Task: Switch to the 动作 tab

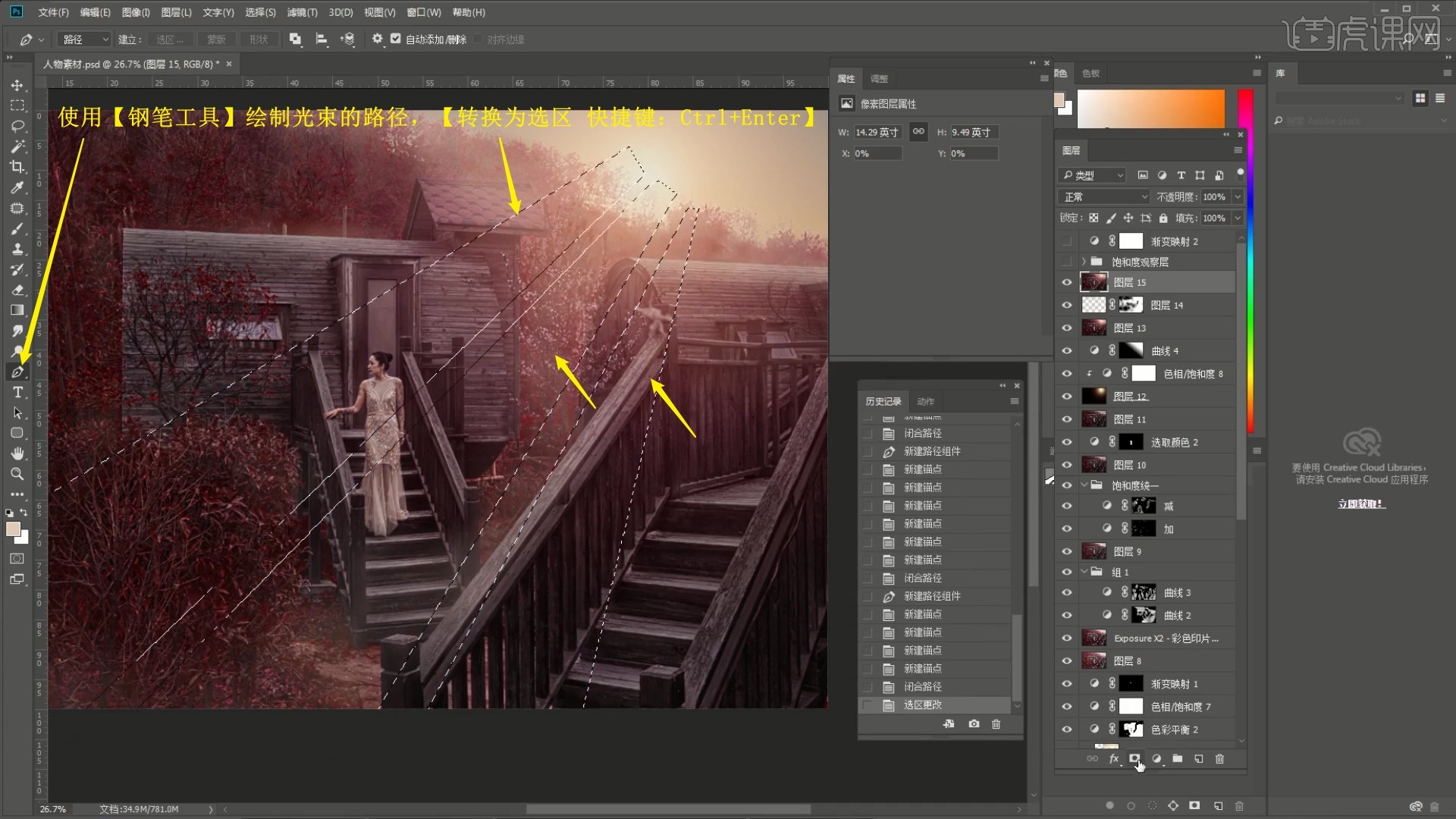Action: point(925,401)
